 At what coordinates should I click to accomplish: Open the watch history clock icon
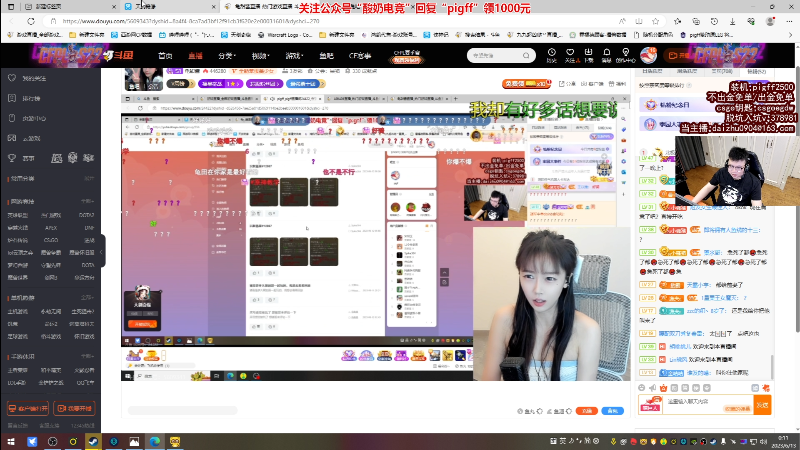pos(552,53)
